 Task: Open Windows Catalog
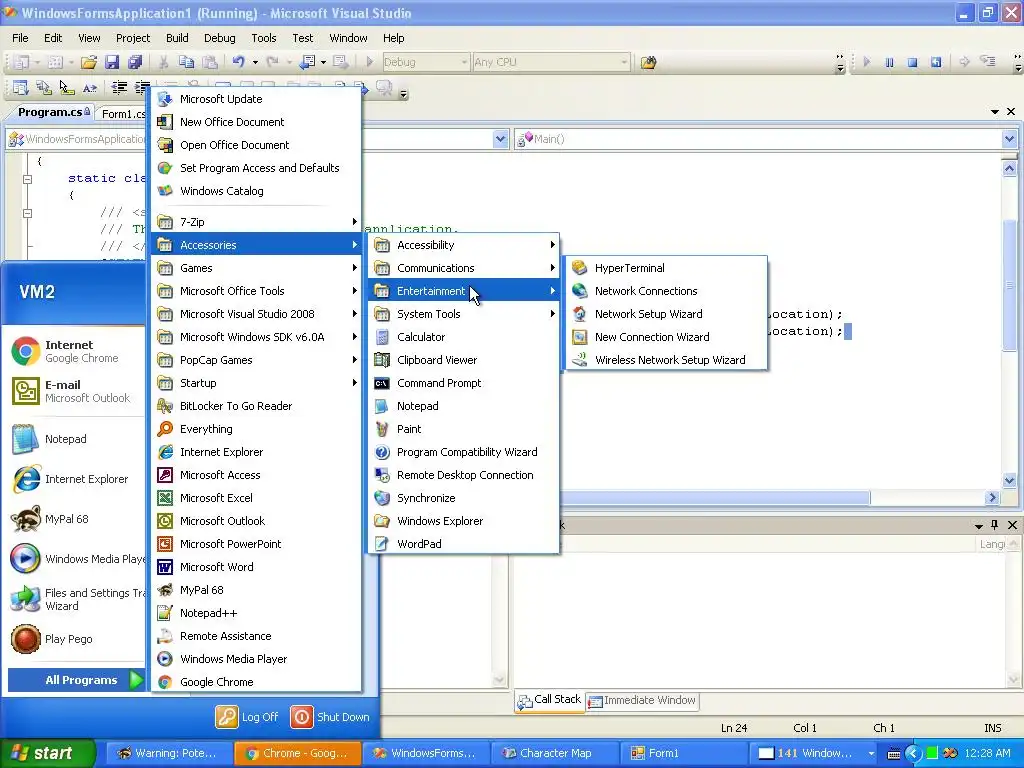click(257, 191)
